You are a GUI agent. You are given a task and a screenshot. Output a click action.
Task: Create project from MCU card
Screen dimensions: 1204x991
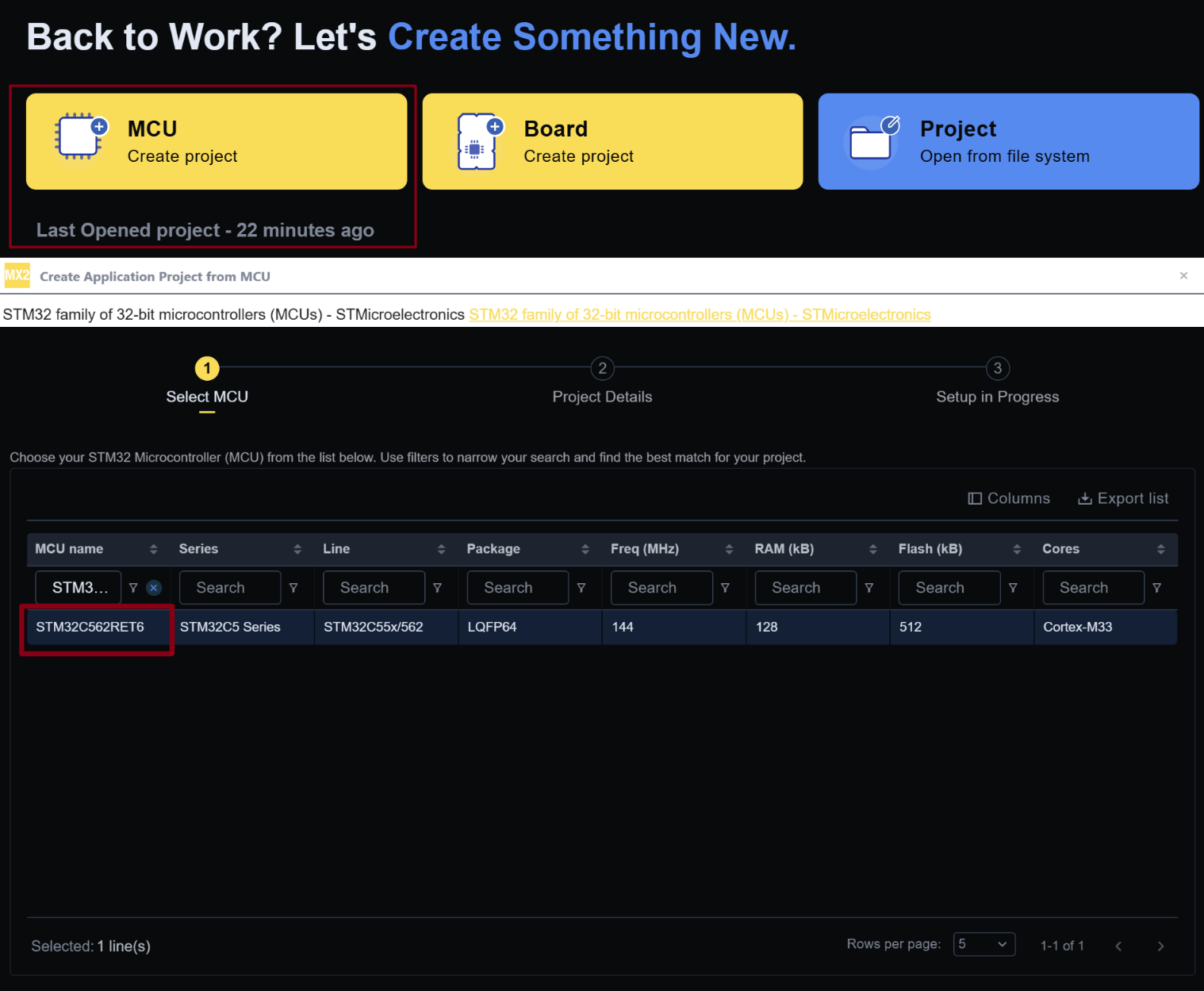(217, 141)
